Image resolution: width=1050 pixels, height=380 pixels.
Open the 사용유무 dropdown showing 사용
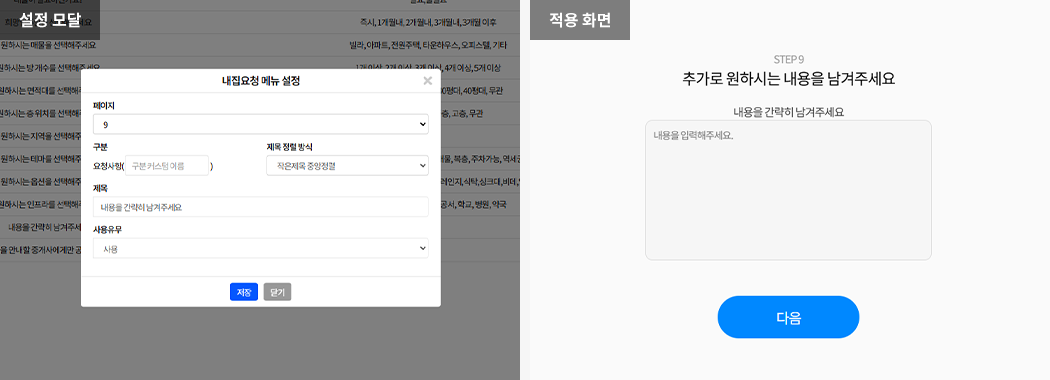(x=260, y=249)
